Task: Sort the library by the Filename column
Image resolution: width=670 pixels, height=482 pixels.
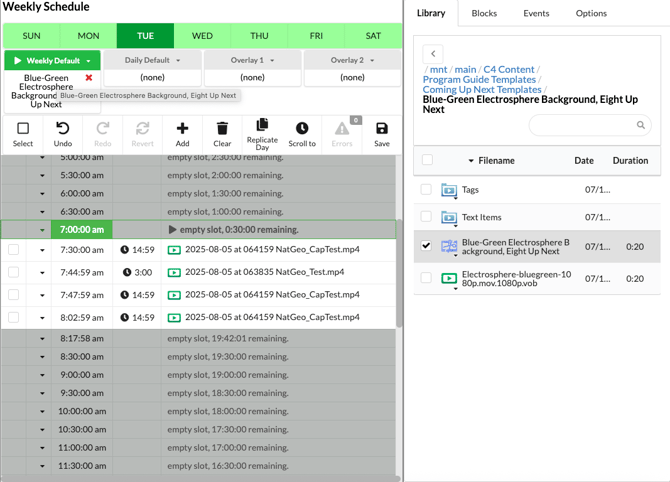Action: (x=496, y=161)
